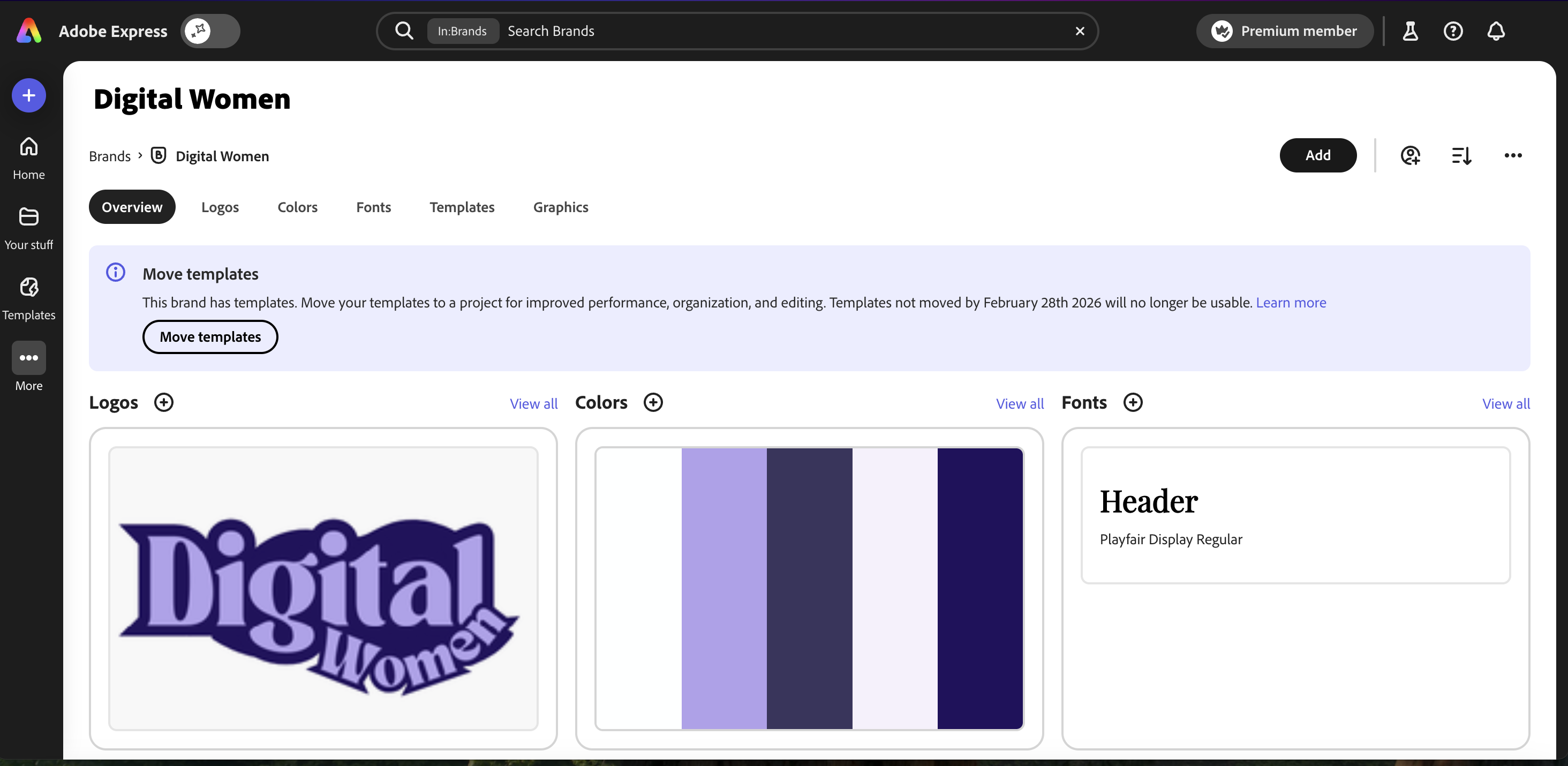This screenshot has width=1568, height=766.
Task: Open the help question mark icon
Action: tap(1453, 31)
